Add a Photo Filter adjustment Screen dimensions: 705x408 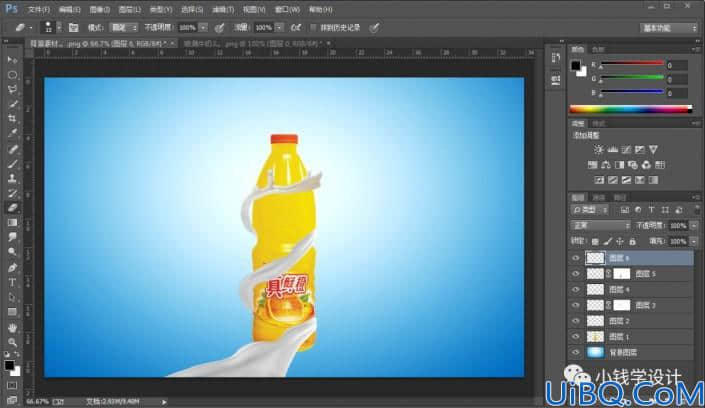[x=633, y=165]
